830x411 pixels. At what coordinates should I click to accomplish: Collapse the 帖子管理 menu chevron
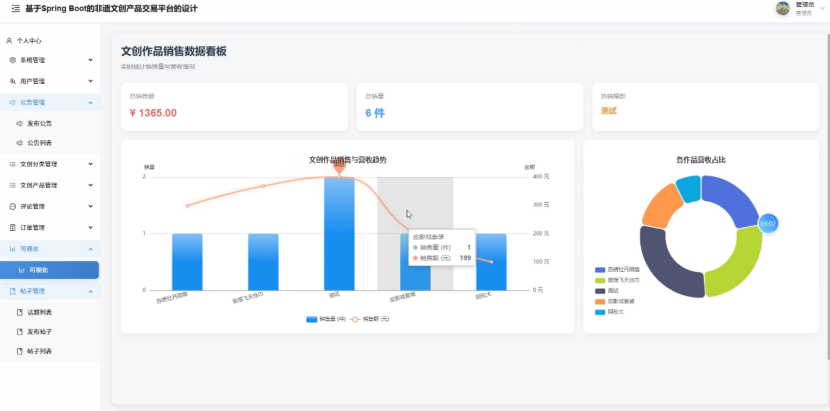click(x=91, y=291)
